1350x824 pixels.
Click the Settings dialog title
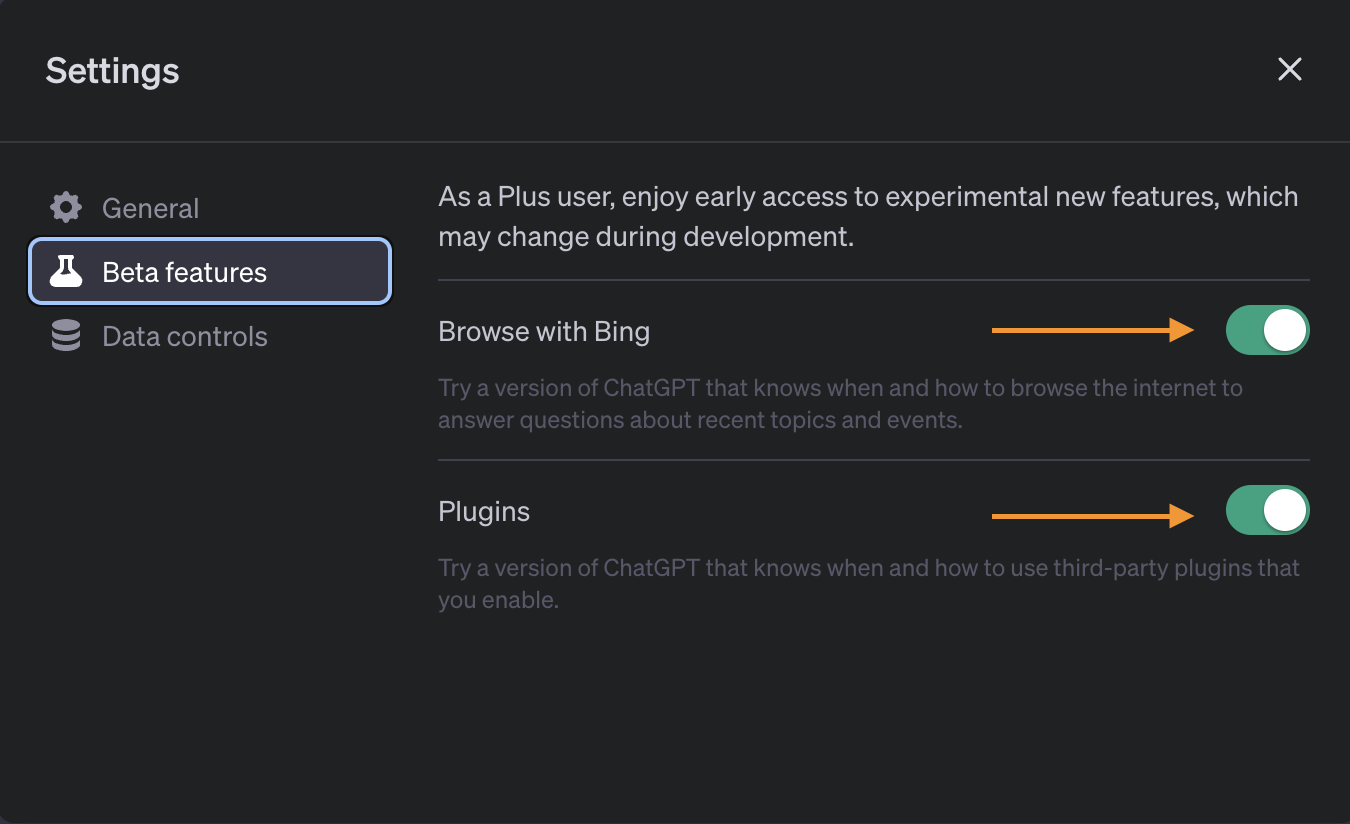pos(112,71)
